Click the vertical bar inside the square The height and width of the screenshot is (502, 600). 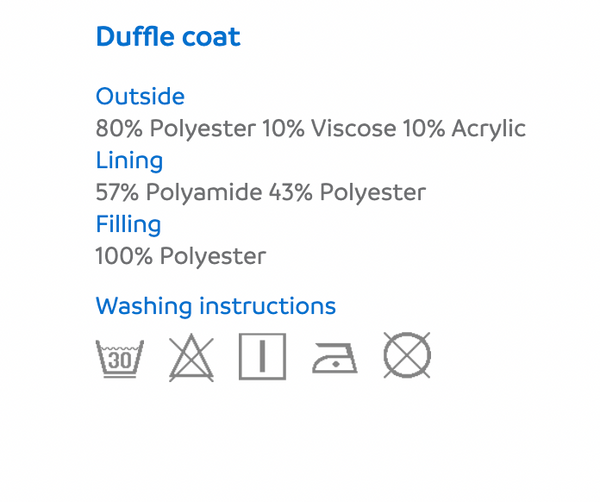262,356
